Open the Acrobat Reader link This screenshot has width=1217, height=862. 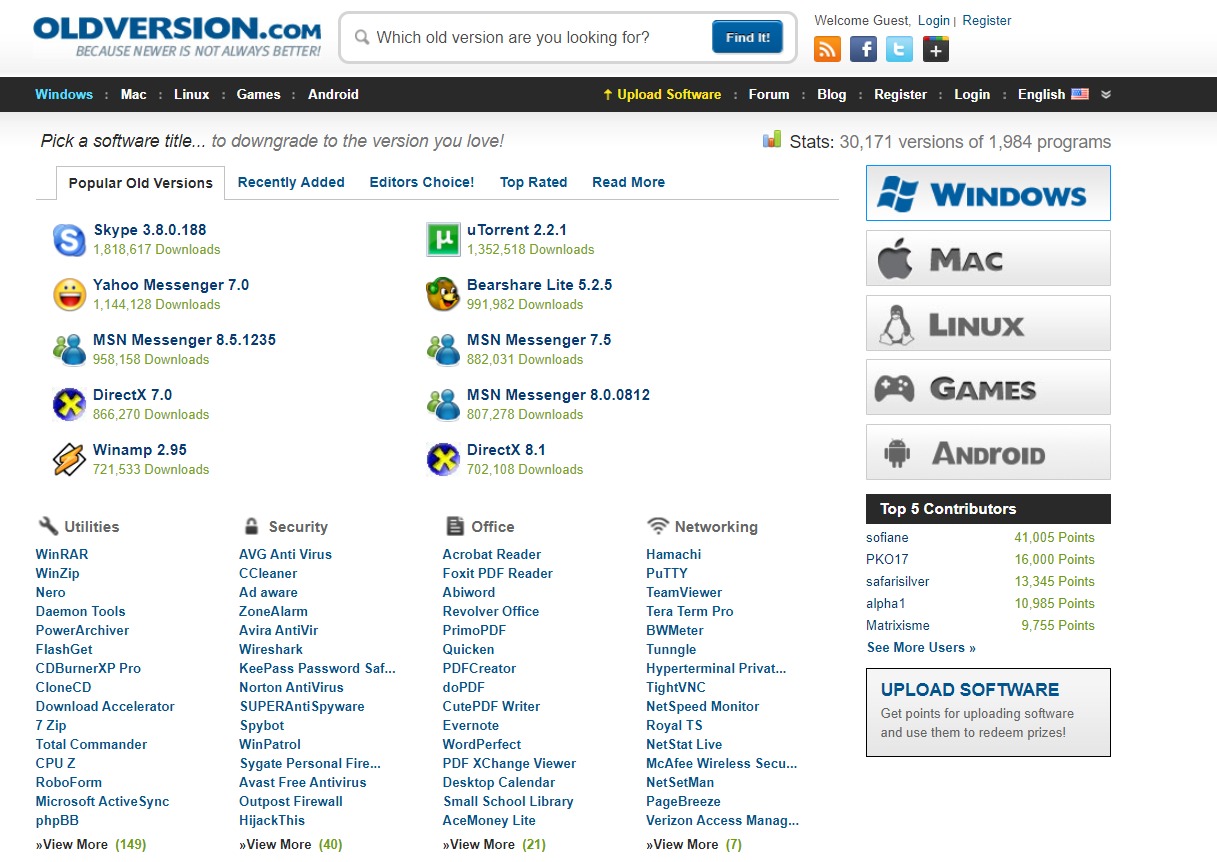tap(492, 554)
